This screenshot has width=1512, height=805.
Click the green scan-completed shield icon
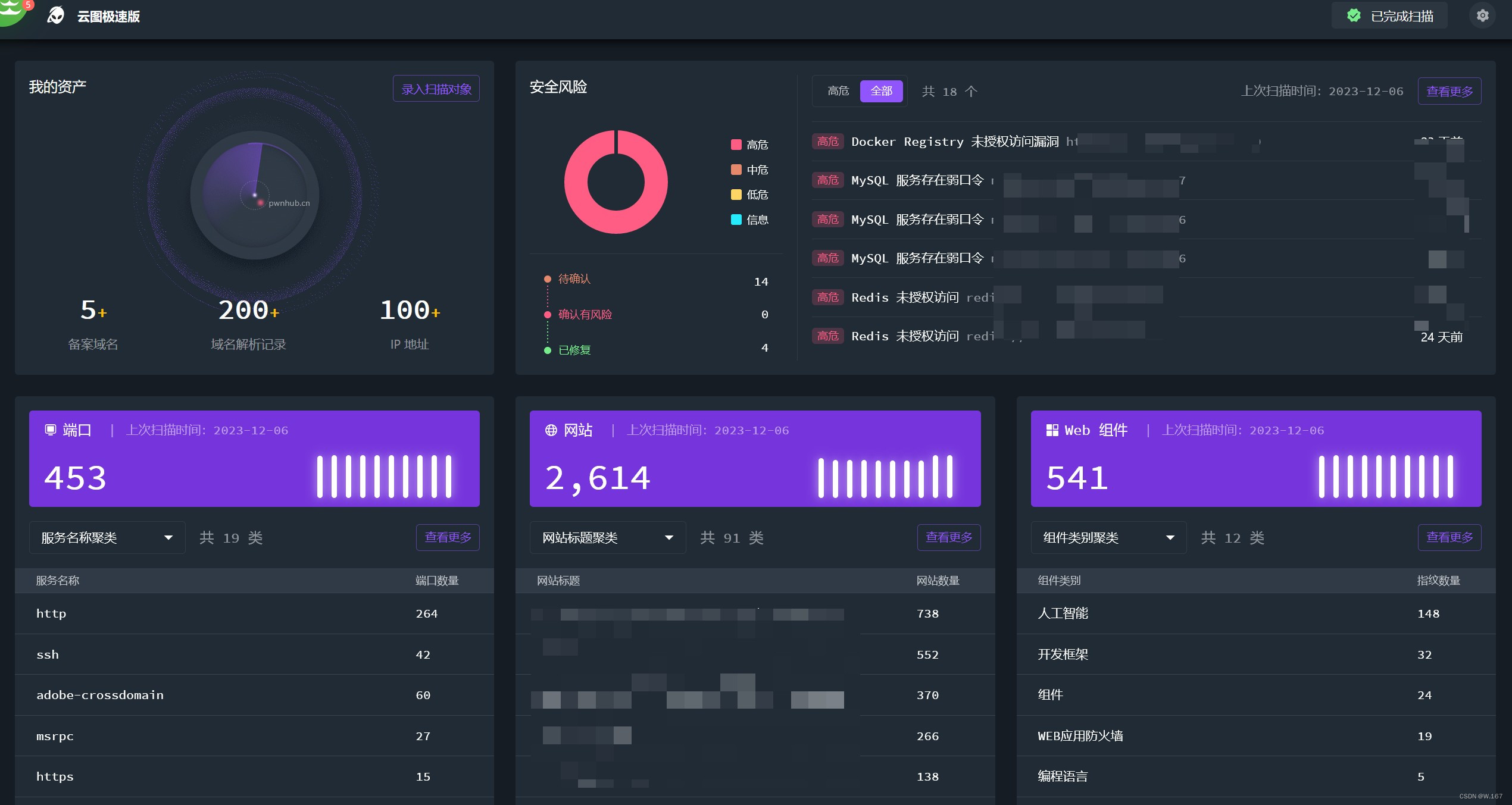(1354, 16)
